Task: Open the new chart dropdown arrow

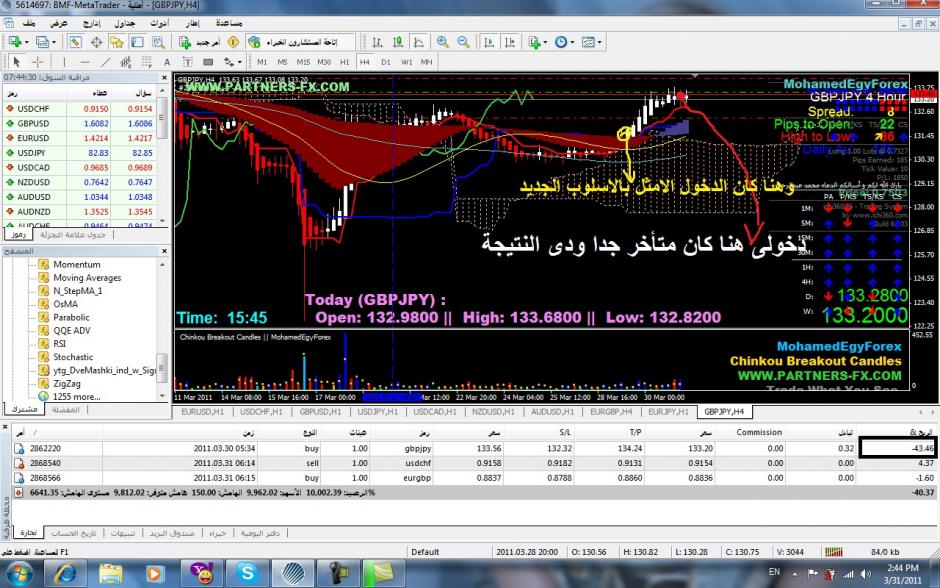Action: click(x=27, y=42)
